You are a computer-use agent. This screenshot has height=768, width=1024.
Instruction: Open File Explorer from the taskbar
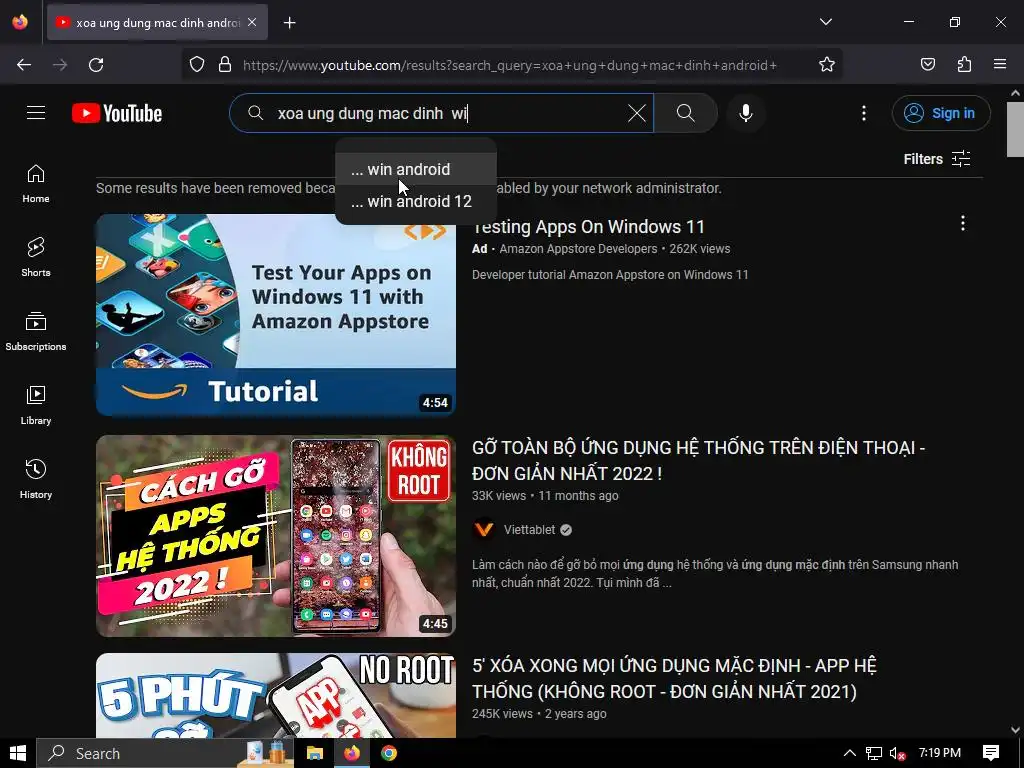coord(314,753)
